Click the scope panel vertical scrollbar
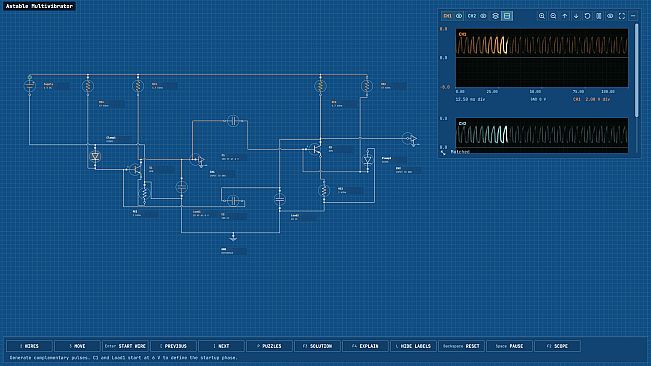The width and height of the screenshot is (651, 366). [x=637, y=71]
